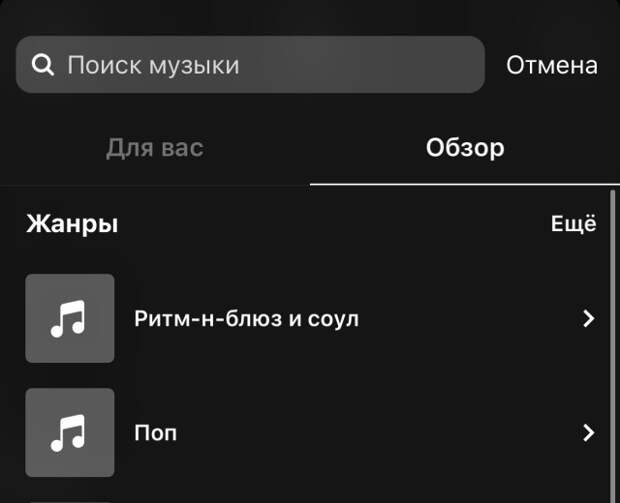Tap Отмена to cancel music search
The width and height of the screenshot is (620, 503).
(x=552, y=65)
